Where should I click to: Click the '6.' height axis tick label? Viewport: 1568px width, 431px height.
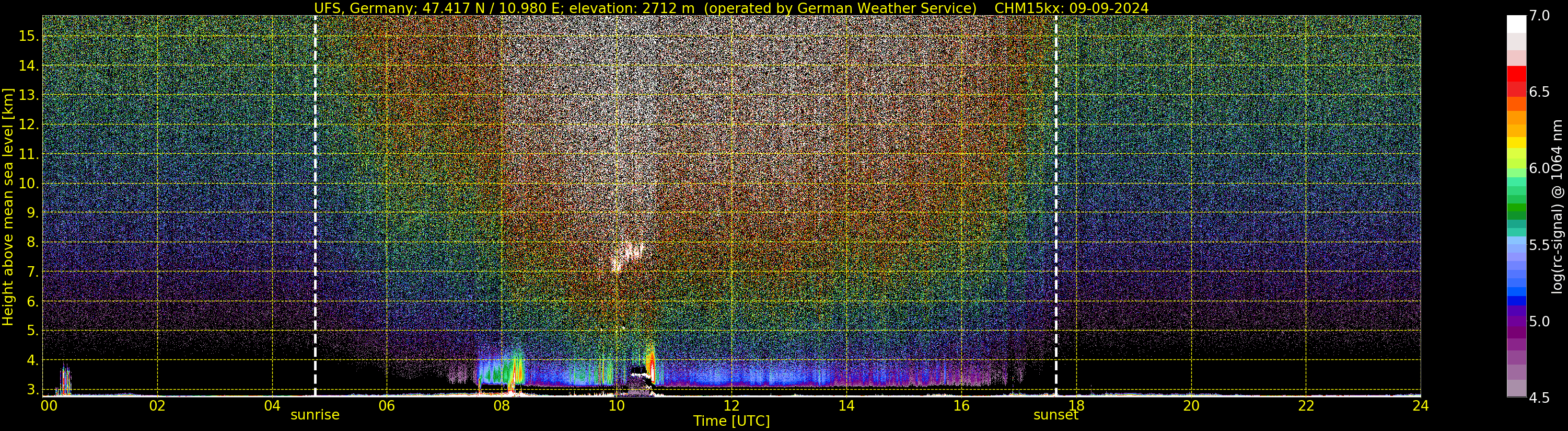[32, 301]
